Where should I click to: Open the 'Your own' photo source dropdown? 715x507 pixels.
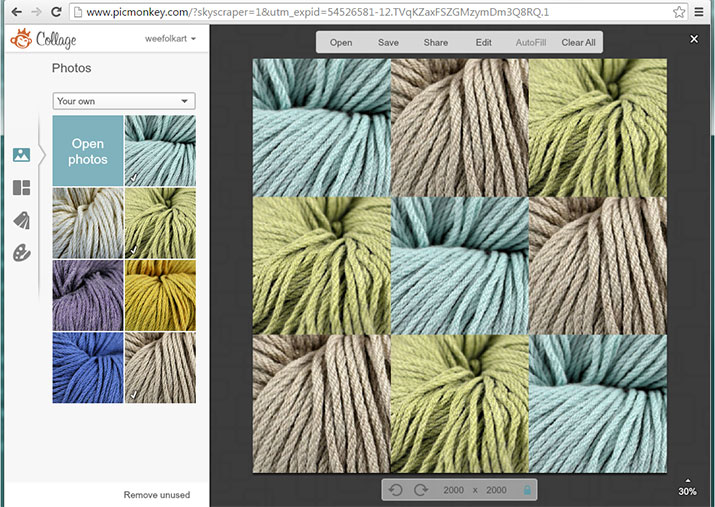[124, 101]
